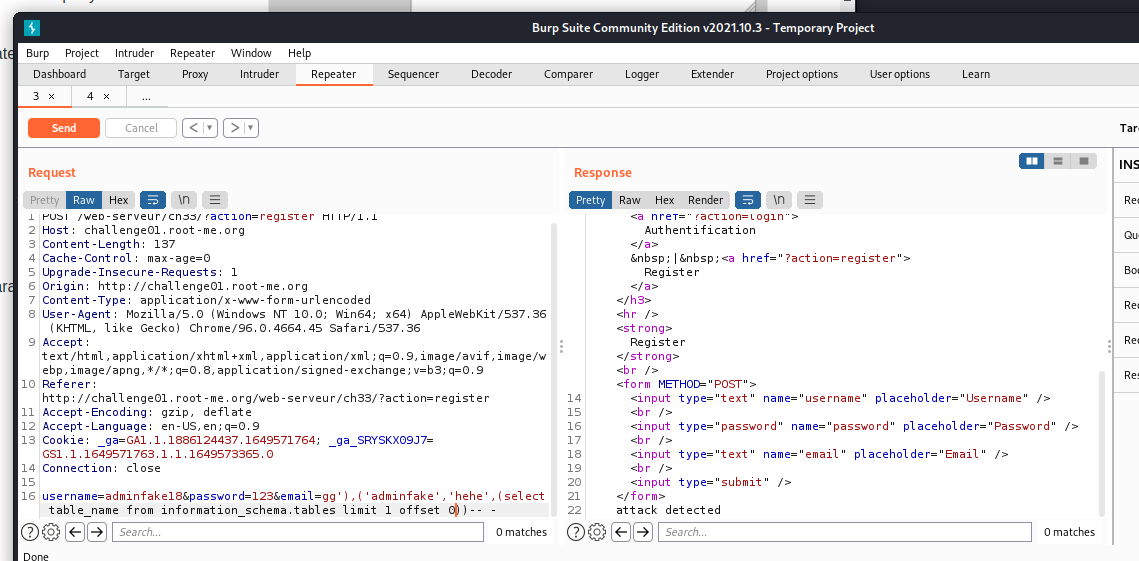Close Repeater tab 3
The height and width of the screenshot is (561, 1139).
[x=52, y=96]
